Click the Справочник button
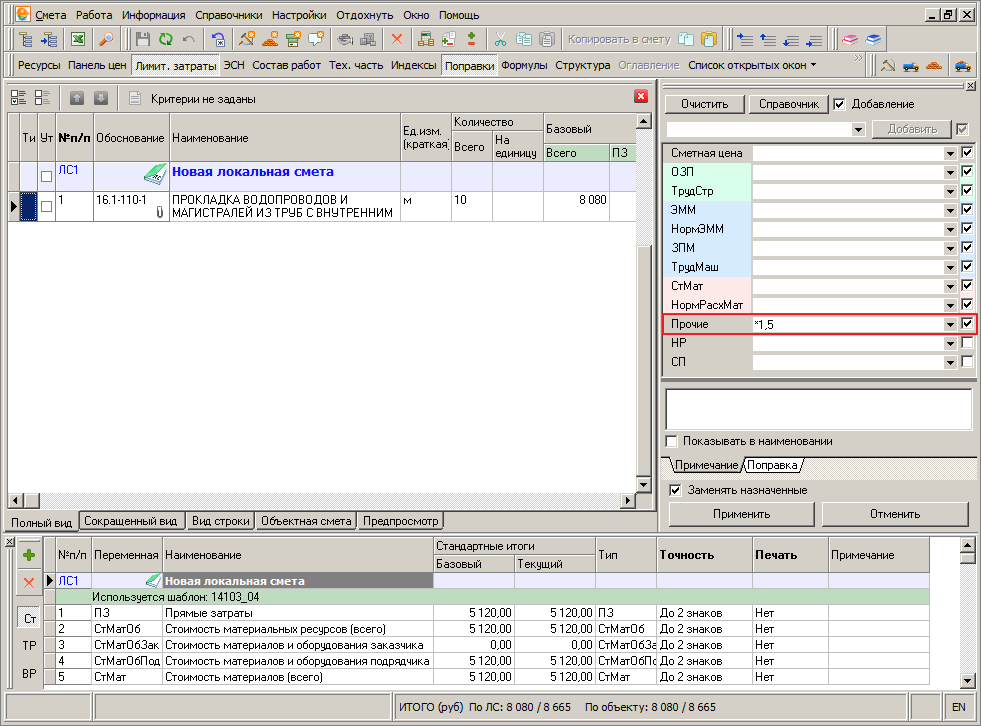The image size is (981, 726). pos(788,105)
